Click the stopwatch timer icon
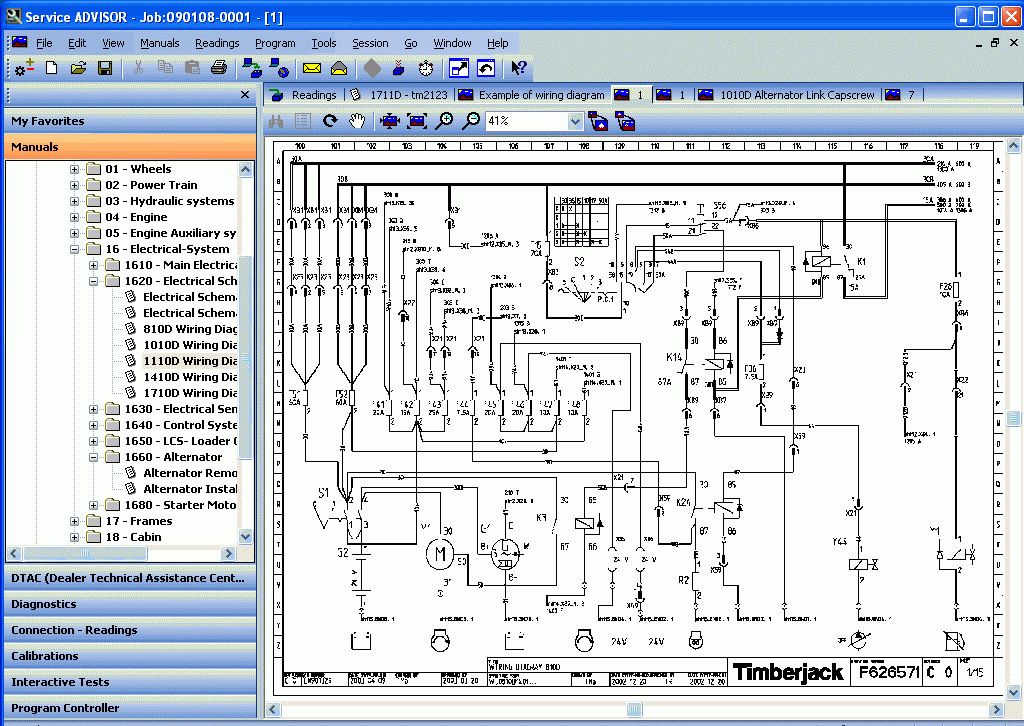The height and width of the screenshot is (726, 1024). [x=426, y=68]
